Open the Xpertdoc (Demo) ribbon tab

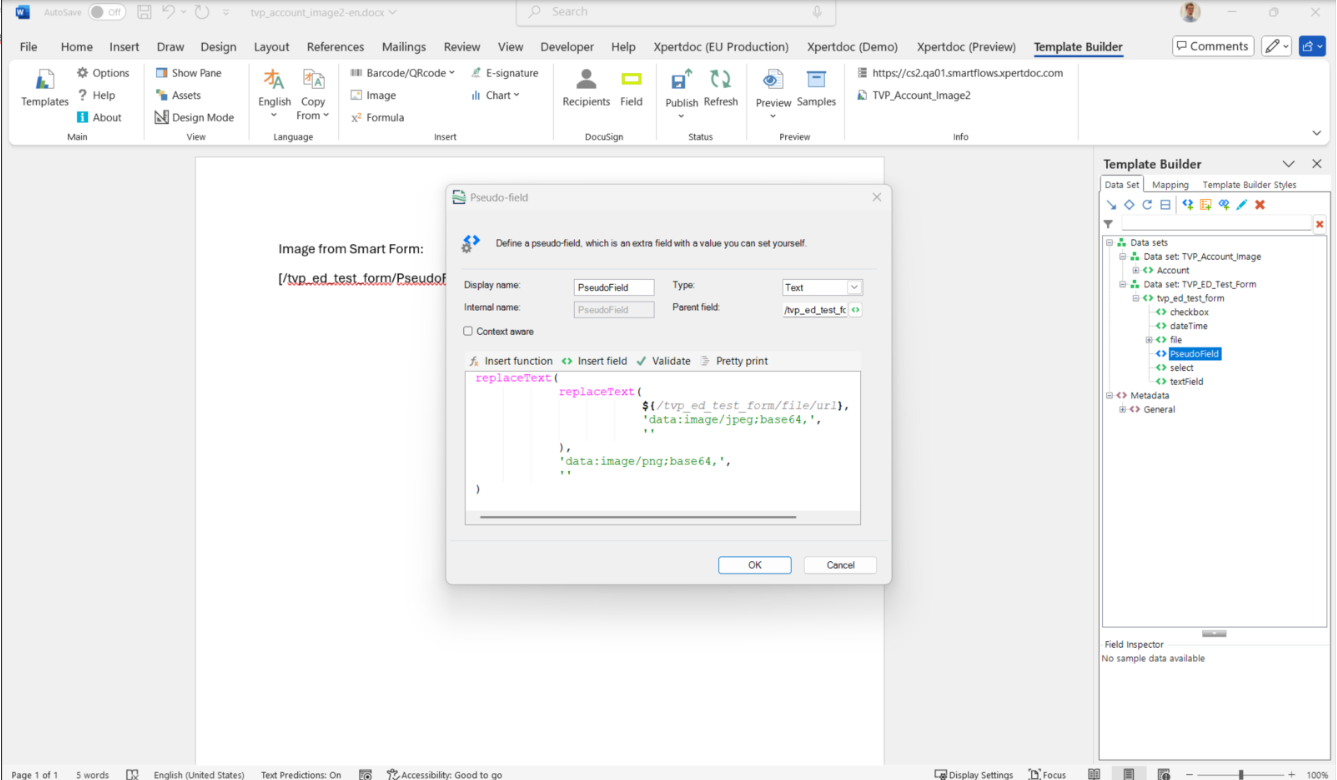852,47
